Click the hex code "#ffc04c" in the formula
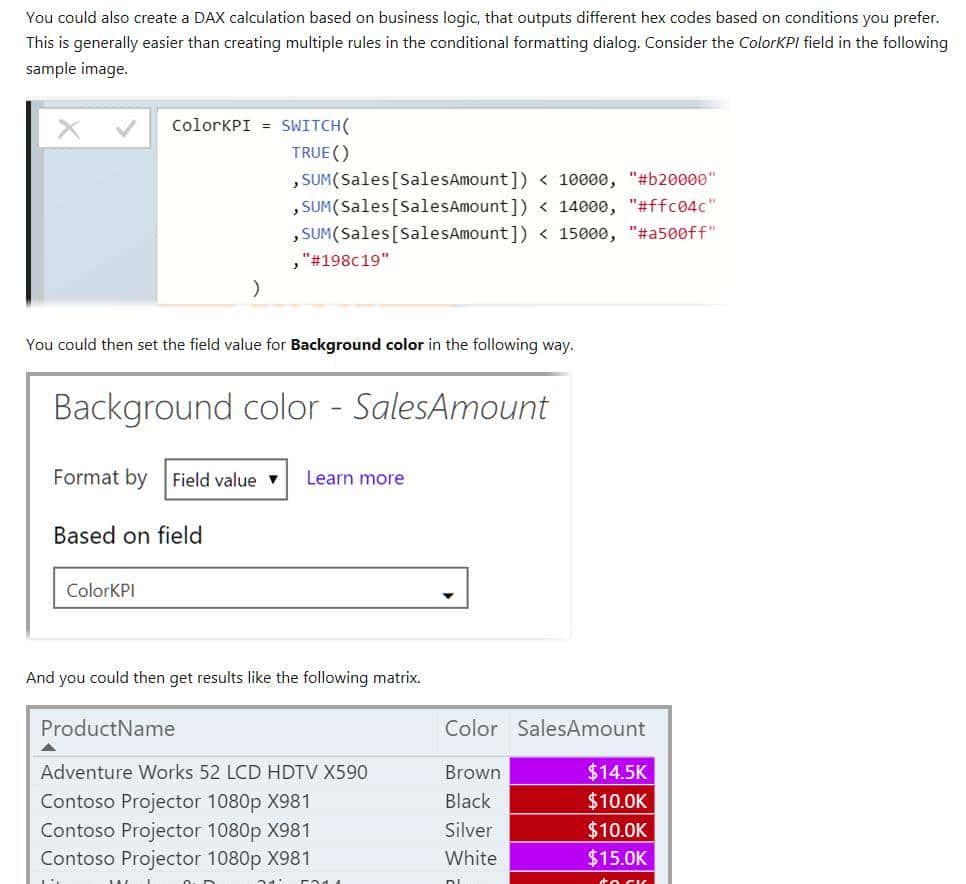966x884 pixels. point(674,206)
